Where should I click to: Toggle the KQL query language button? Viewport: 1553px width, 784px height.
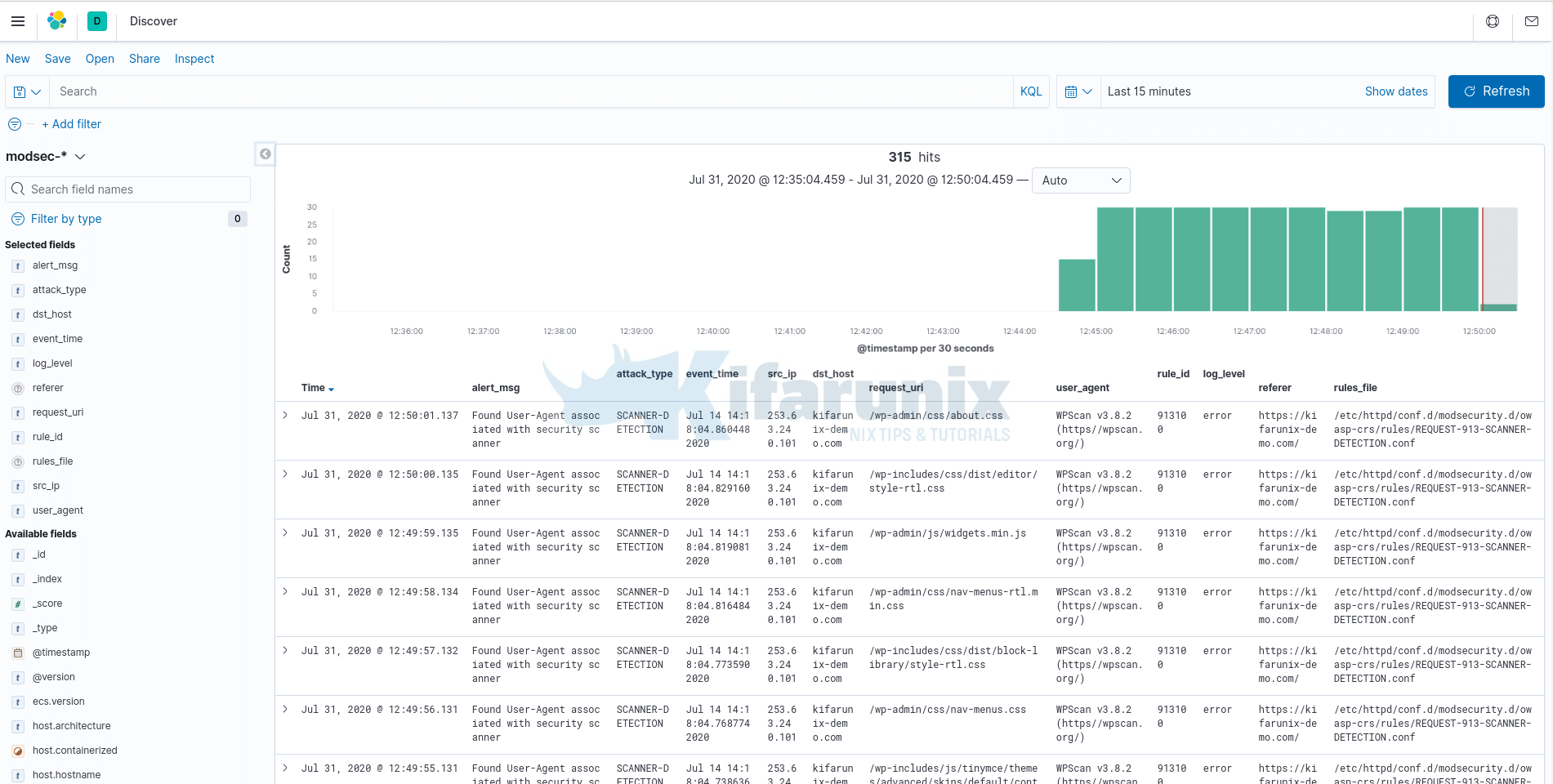1030,91
